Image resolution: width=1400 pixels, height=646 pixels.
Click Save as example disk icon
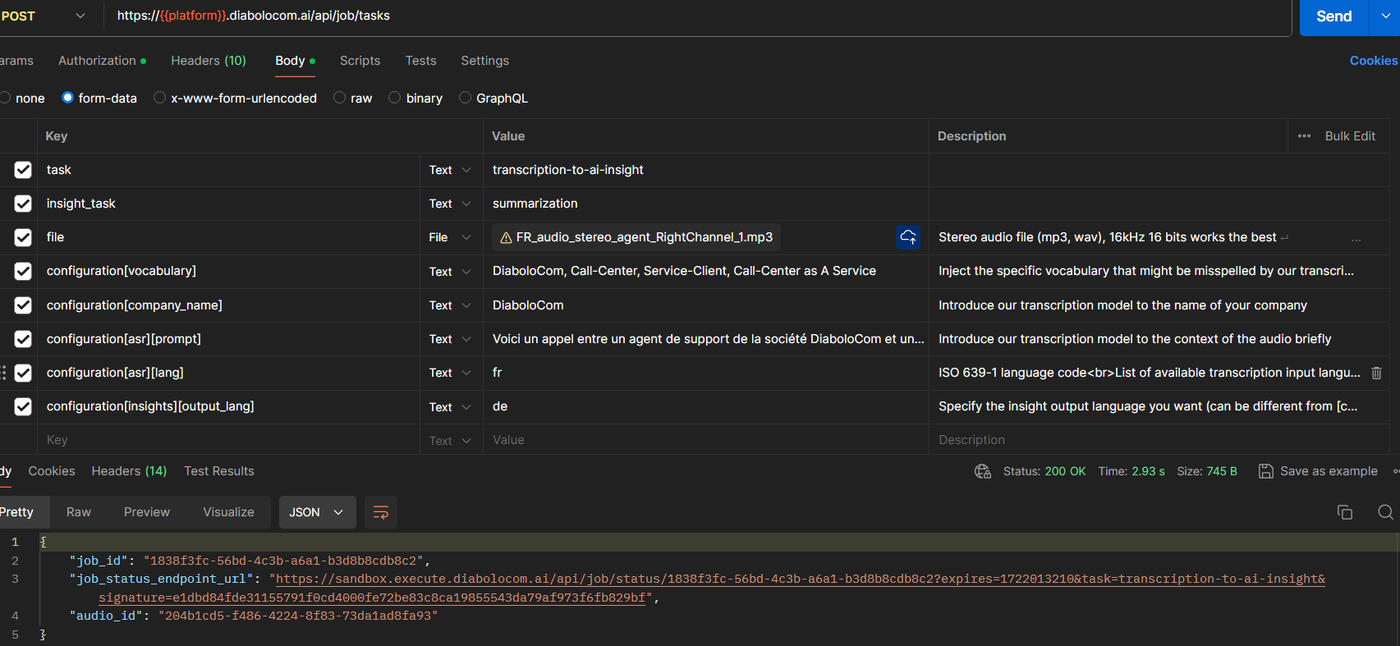(x=1266, y=471)
